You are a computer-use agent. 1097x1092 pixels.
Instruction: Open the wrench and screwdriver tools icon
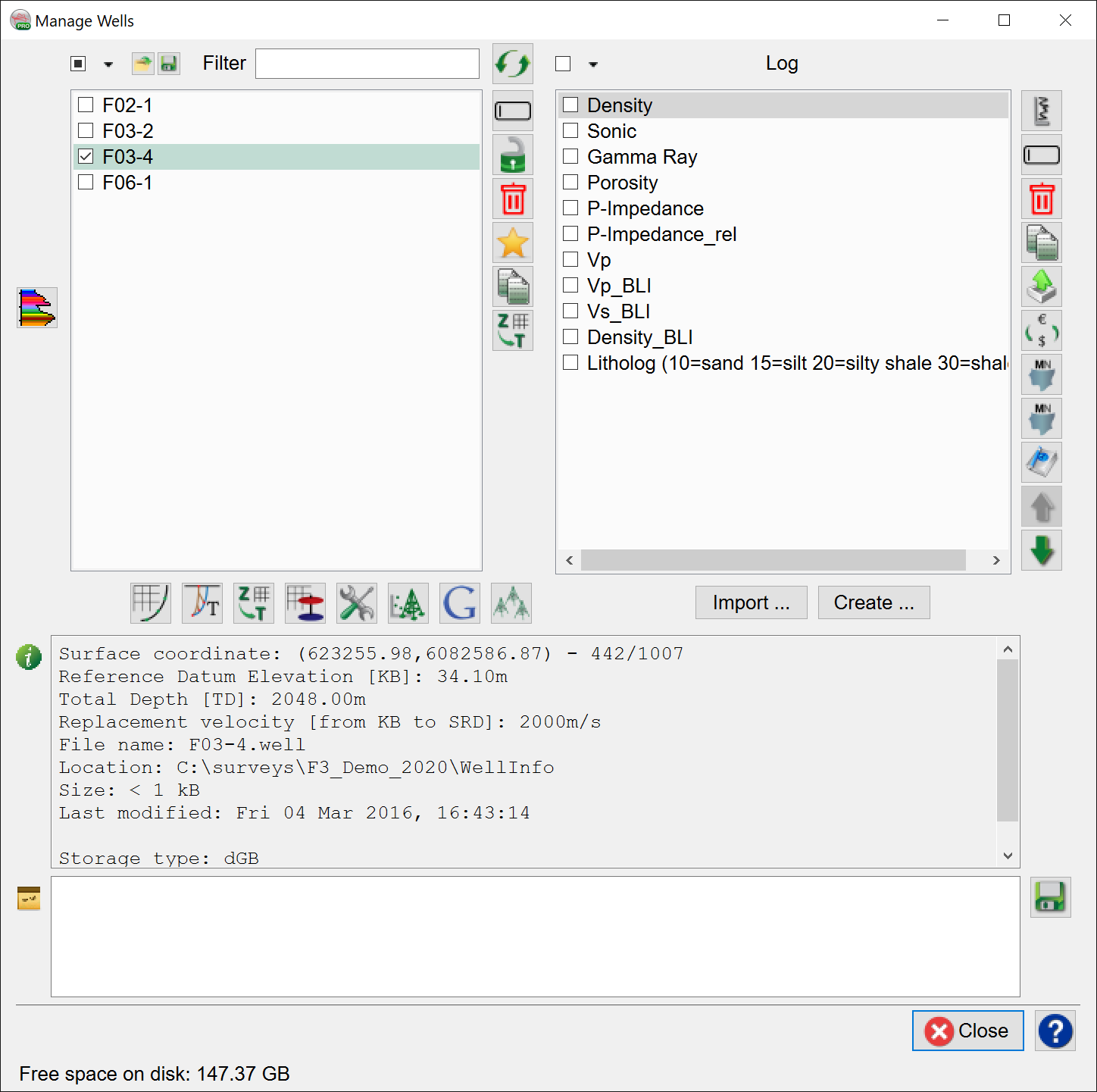pos(356,603)
